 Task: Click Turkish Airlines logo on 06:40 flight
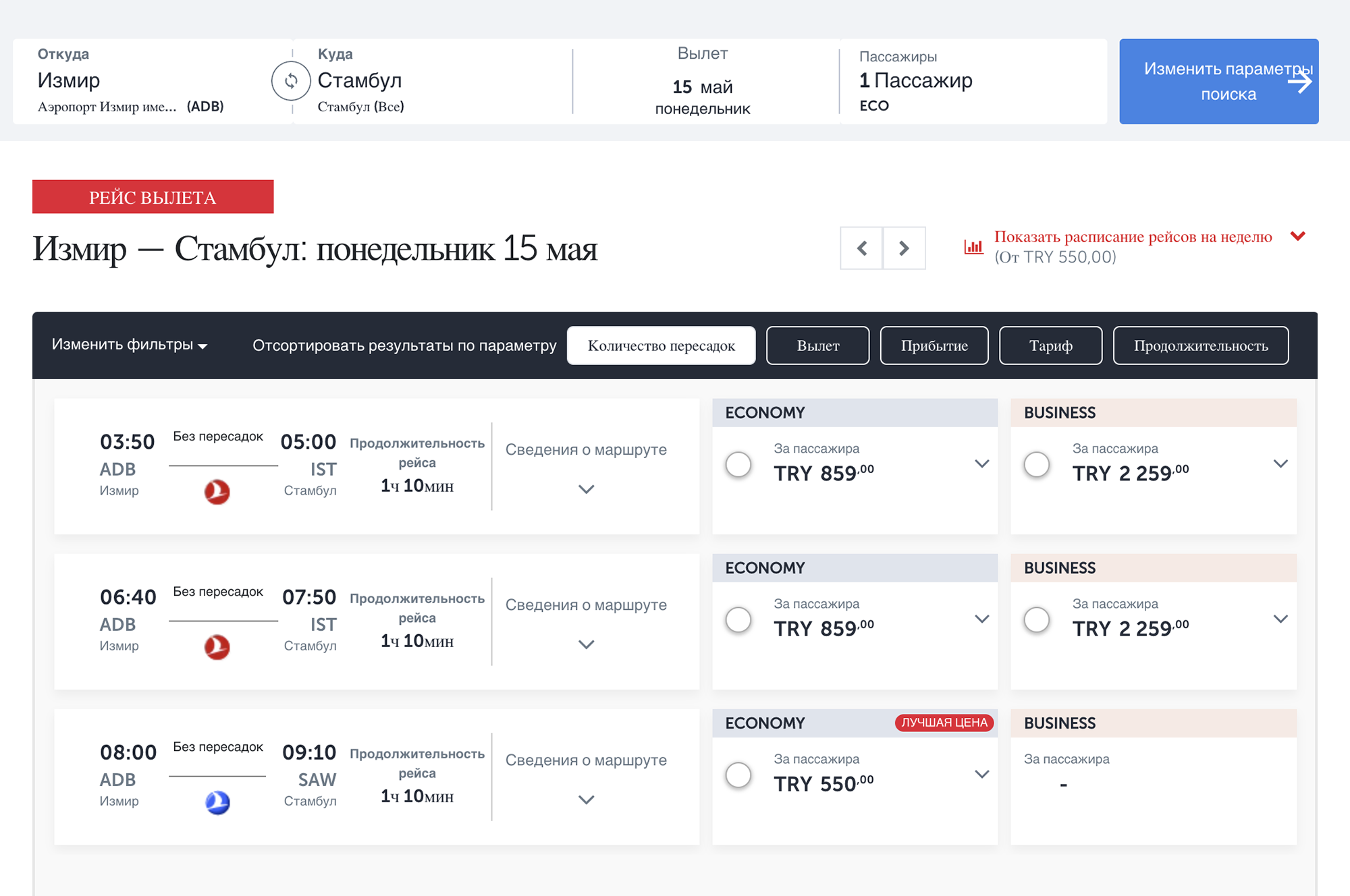[217, 646]
